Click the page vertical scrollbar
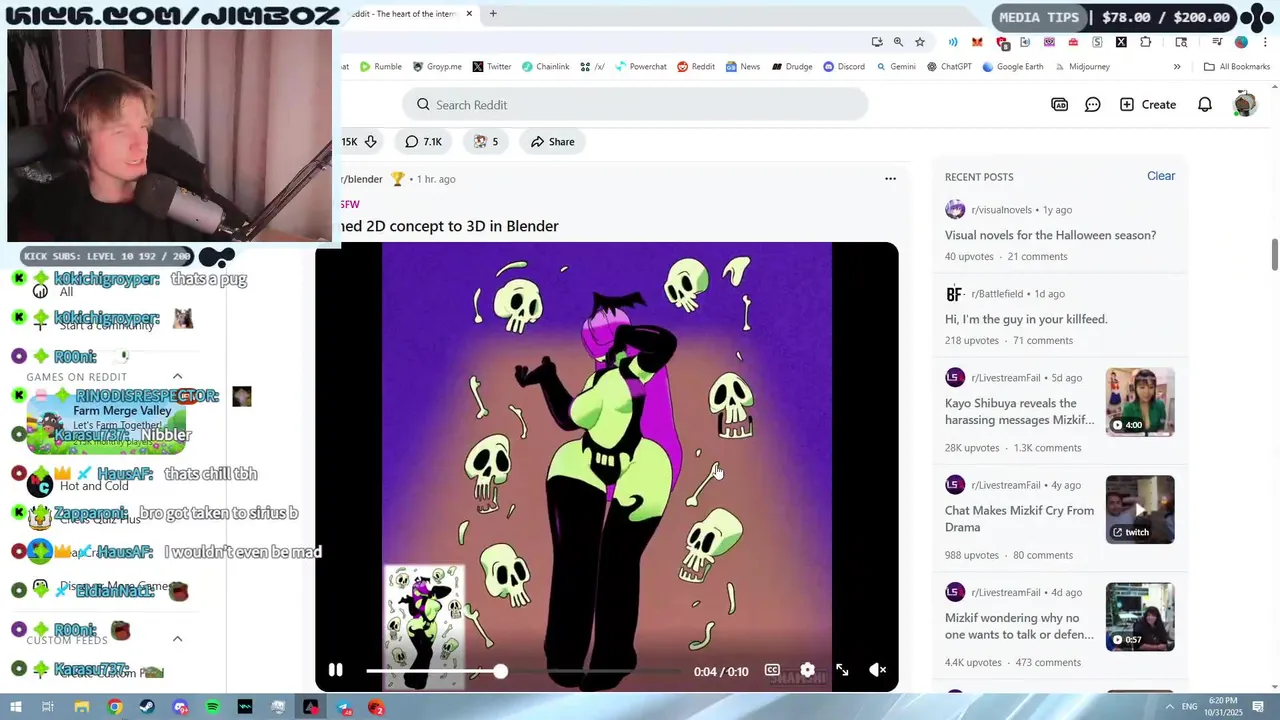Viewport: 1280px width, 720px height. click(1275, 254)
